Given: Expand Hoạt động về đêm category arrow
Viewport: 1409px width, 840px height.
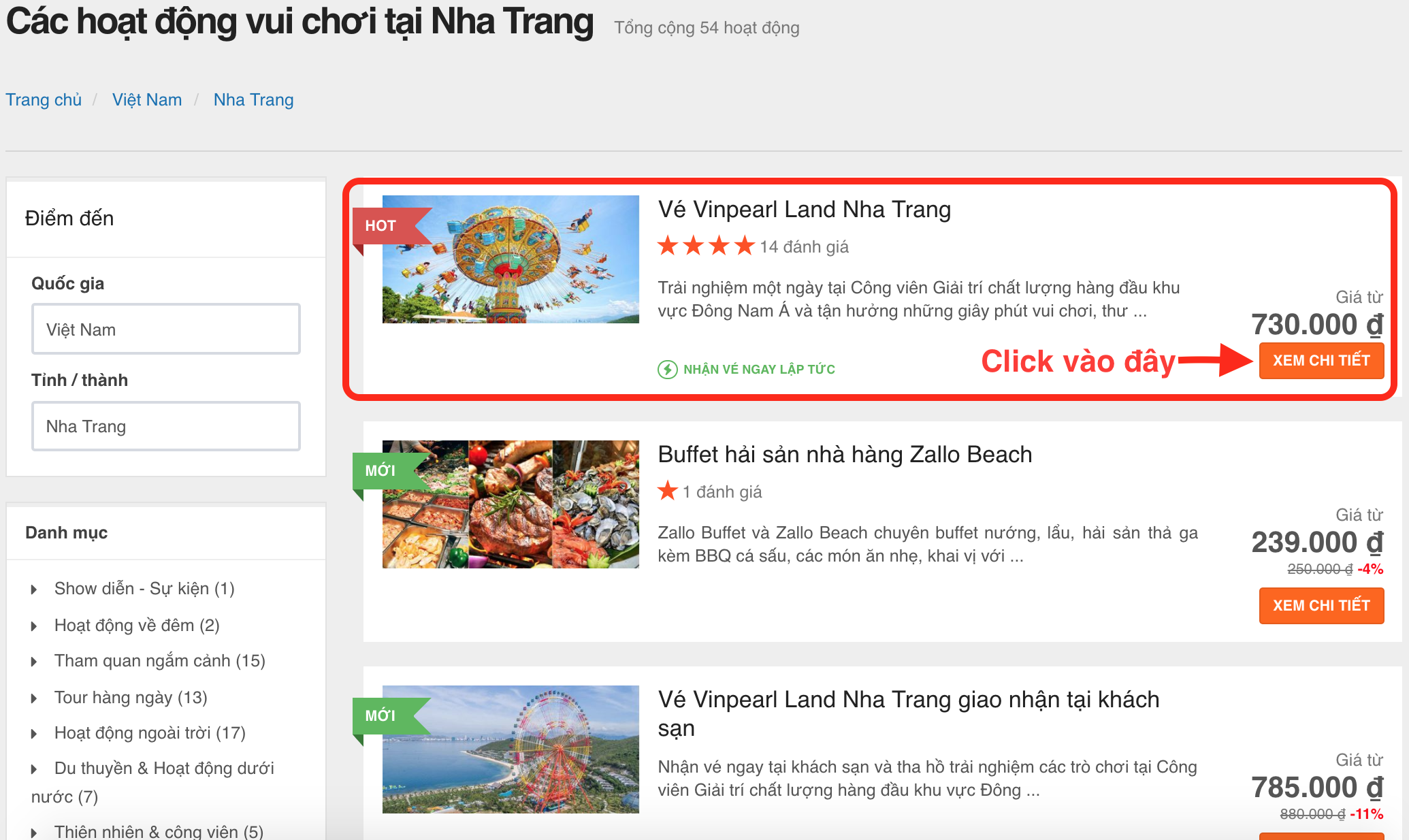Looking at the screenshot, I should point(34,626).
